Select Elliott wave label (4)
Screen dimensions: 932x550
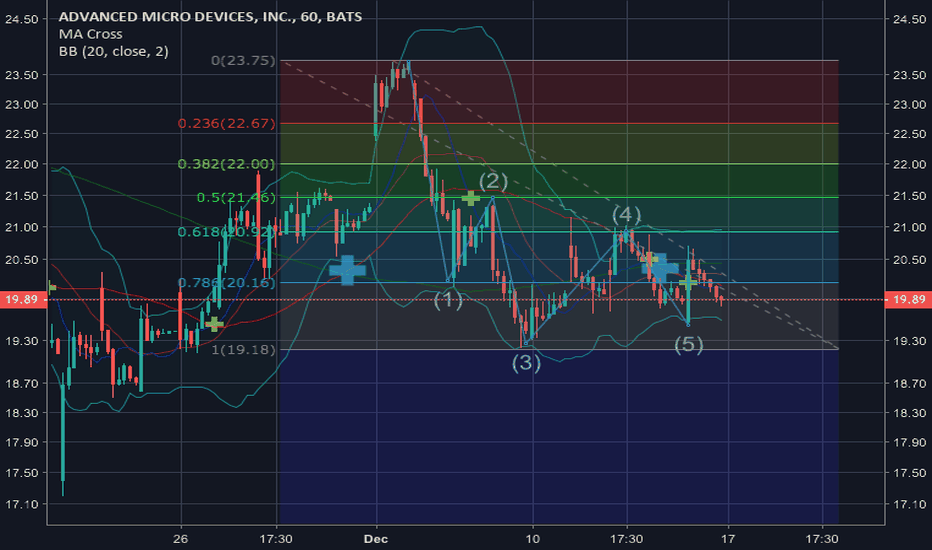[626, 215]
